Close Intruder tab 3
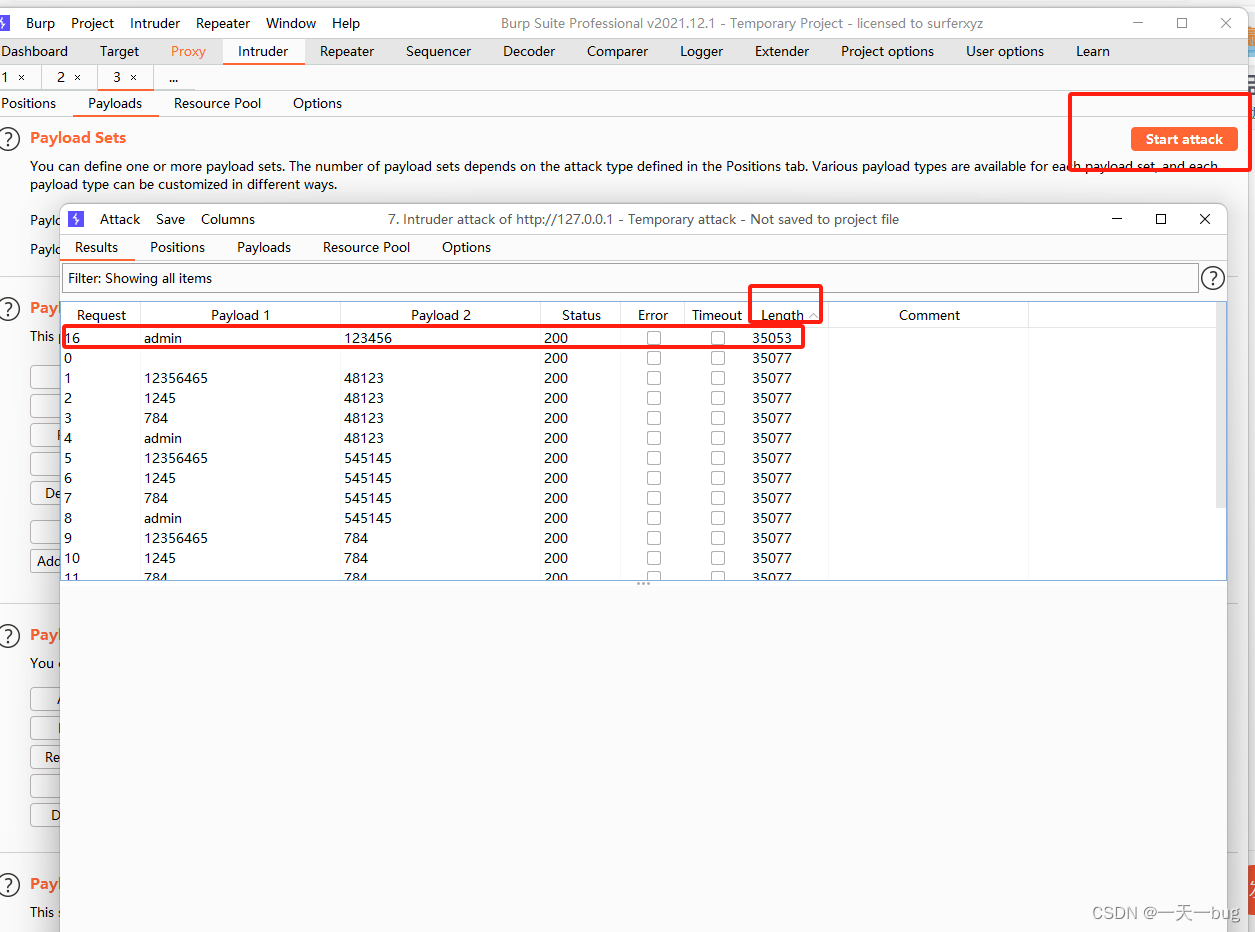This screenshot has width=1255, height=932. pos(133,77)
